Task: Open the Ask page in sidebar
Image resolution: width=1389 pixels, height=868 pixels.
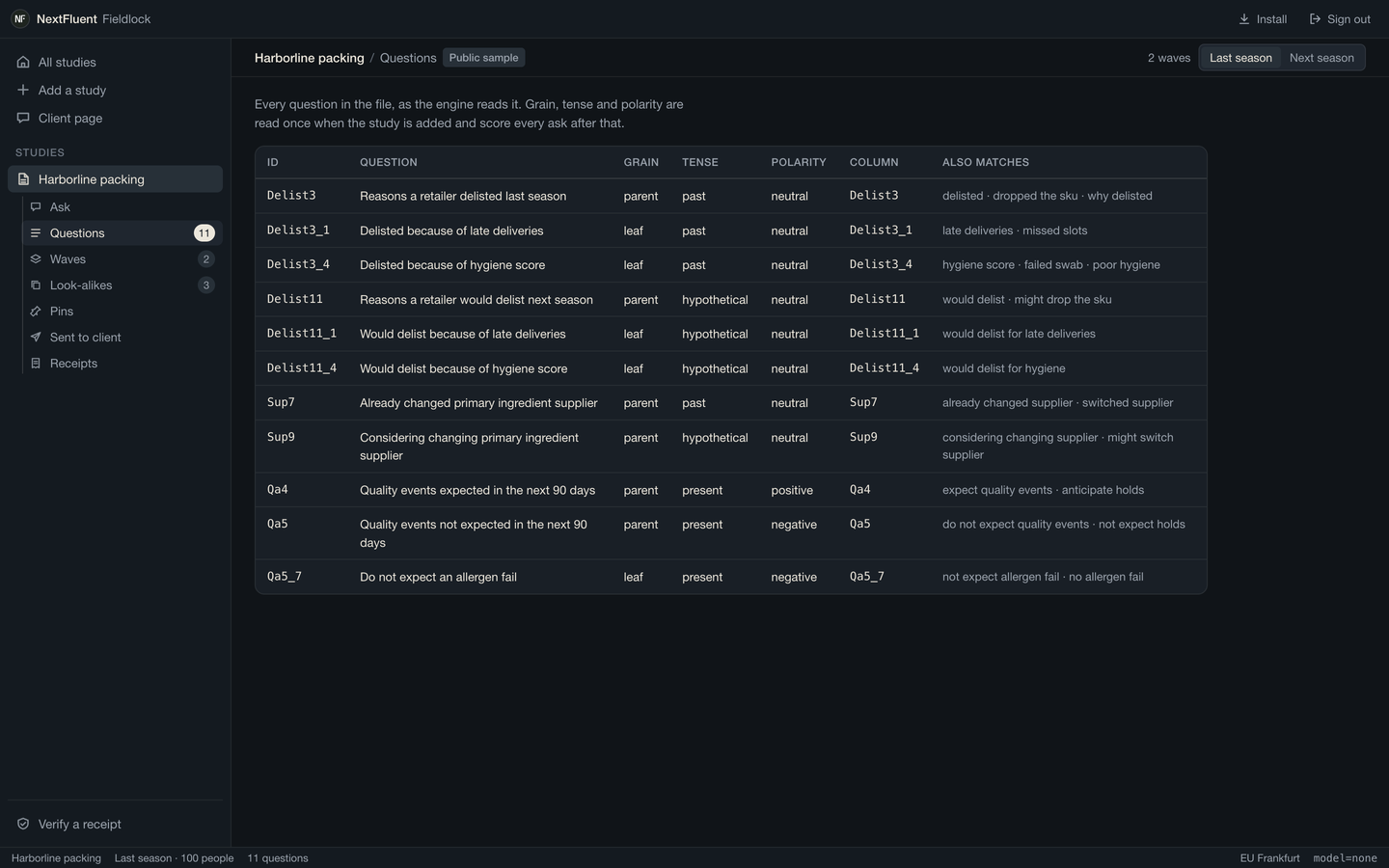Action: [x=123, y=207]
